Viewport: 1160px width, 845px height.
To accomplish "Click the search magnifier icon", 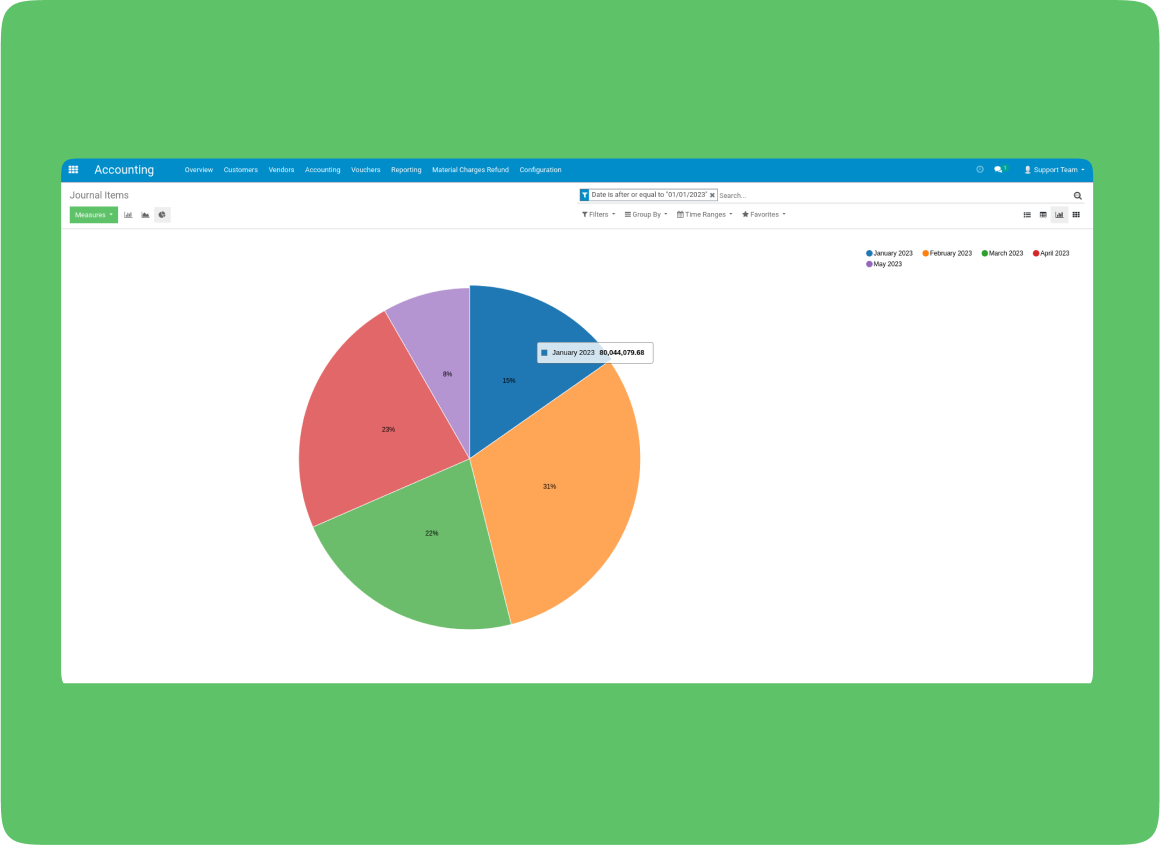I will (x=1077, y=196).
